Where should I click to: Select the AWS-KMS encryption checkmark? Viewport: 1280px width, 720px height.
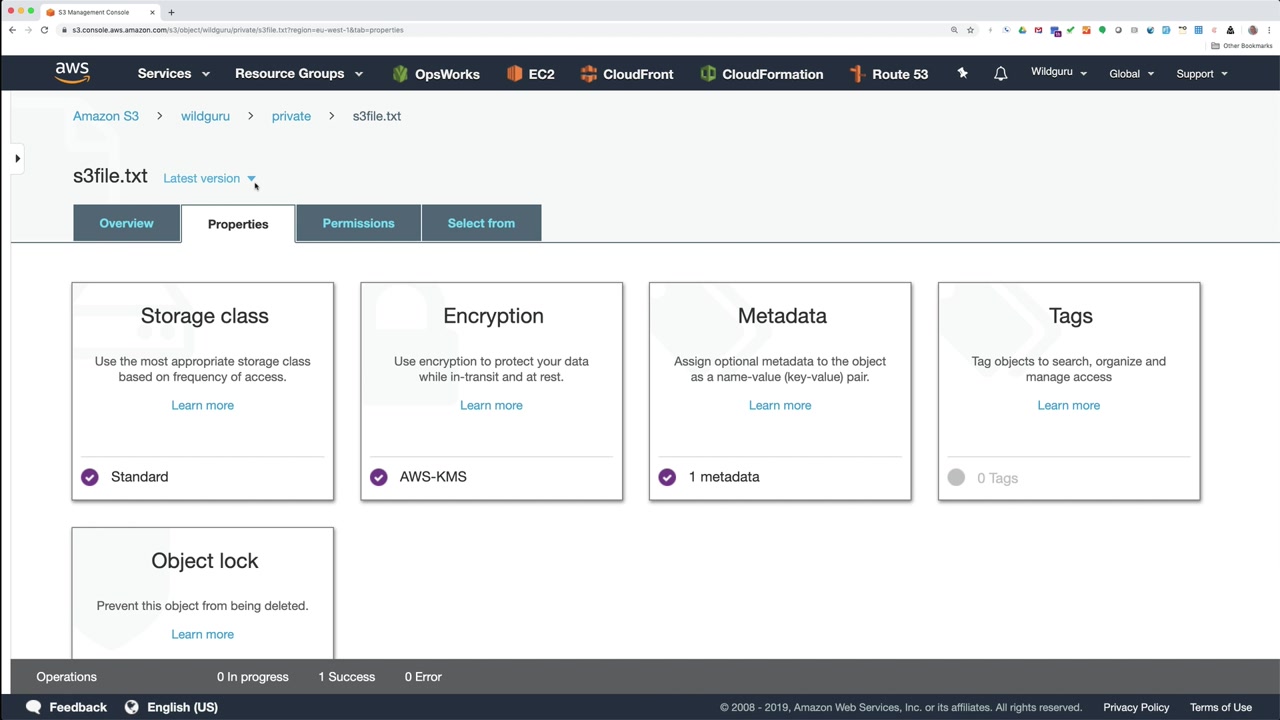pyautogui.click(x=378, y=477)
